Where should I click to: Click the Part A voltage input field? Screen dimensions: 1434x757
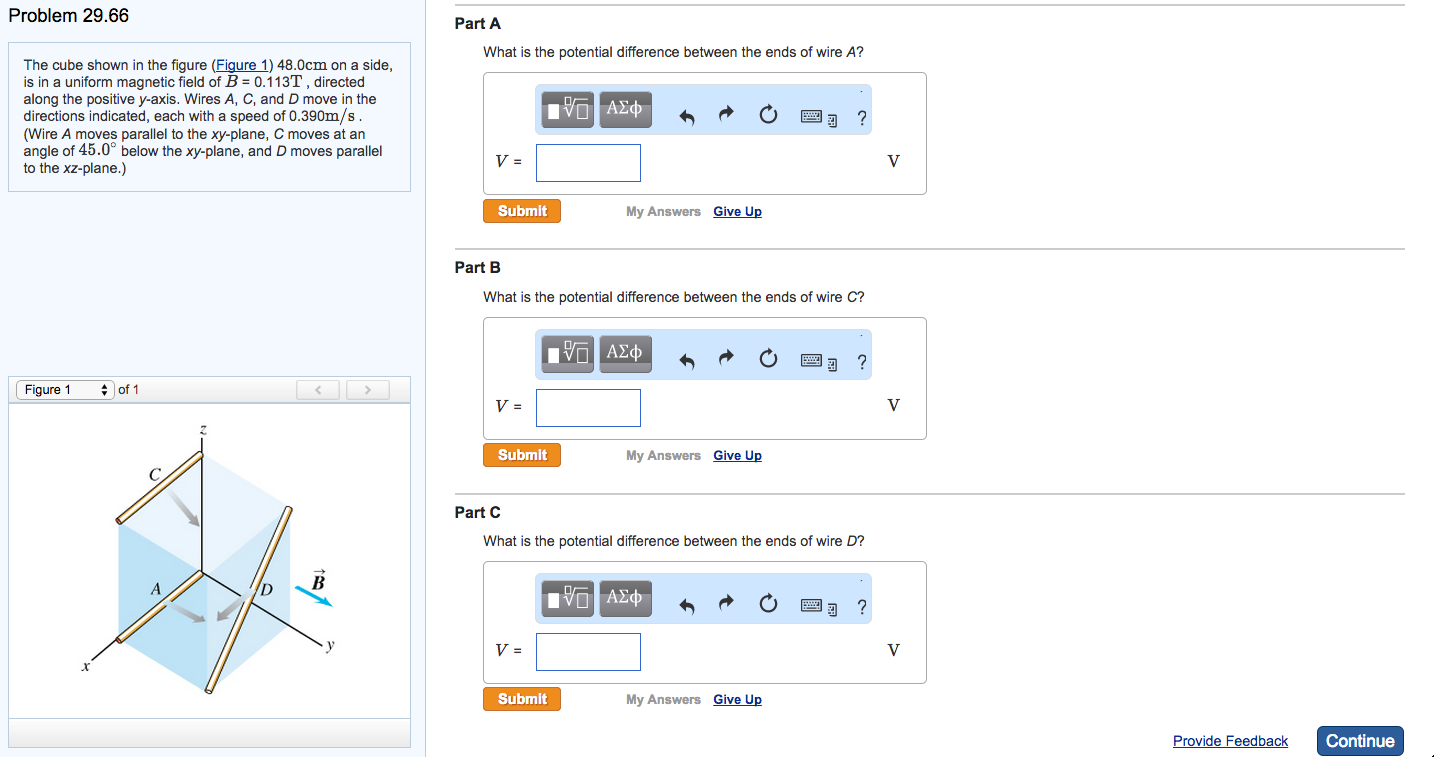(x=588, y=163)
